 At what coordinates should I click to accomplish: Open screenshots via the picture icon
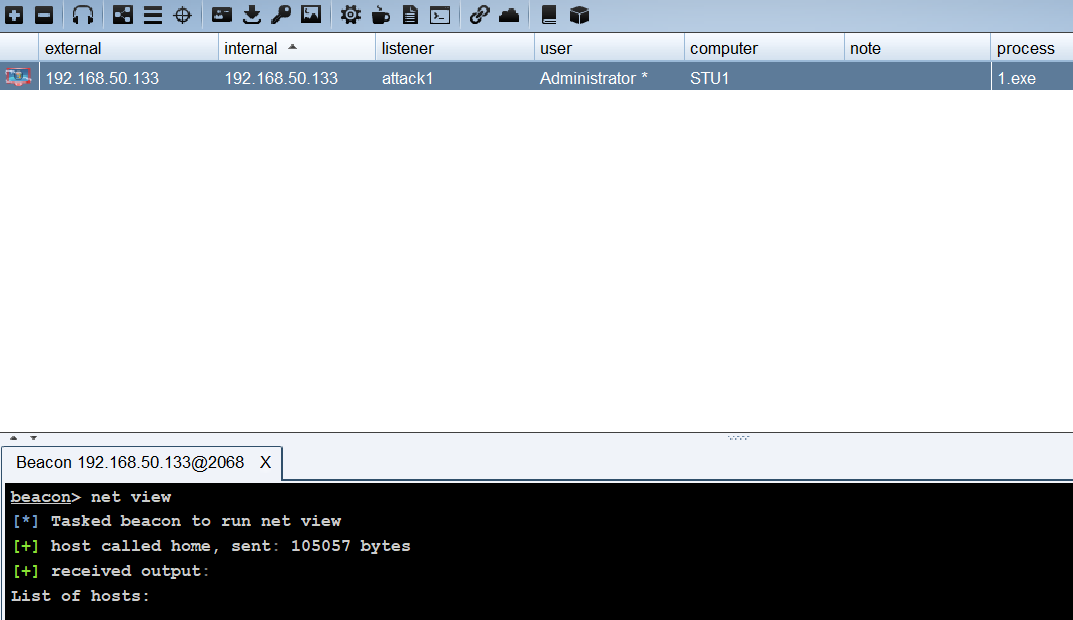click(x=311, y=15)
